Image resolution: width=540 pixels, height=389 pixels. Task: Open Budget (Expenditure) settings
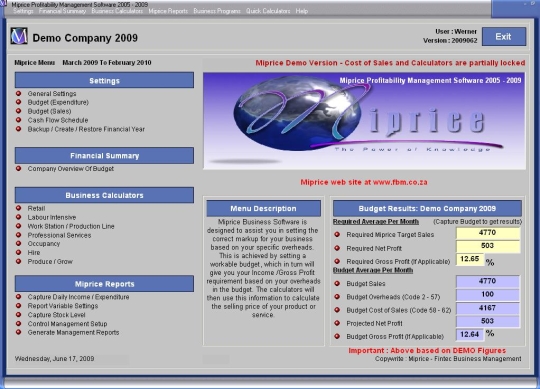coord(58,102)
